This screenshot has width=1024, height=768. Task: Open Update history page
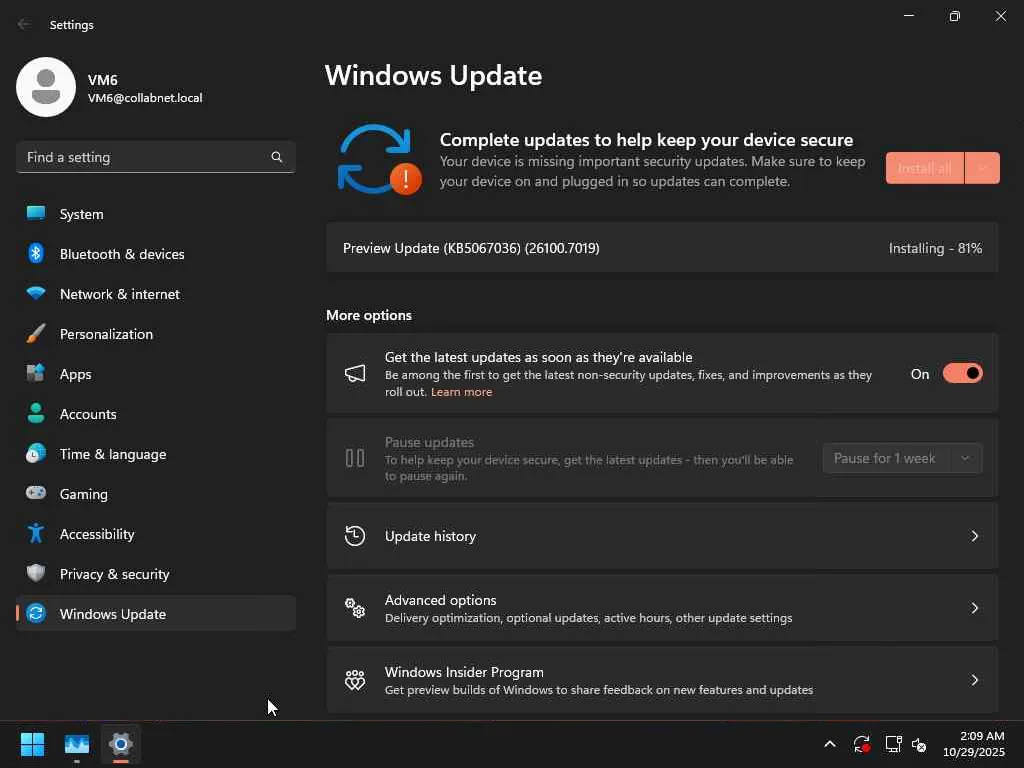(x=662, y=536)
